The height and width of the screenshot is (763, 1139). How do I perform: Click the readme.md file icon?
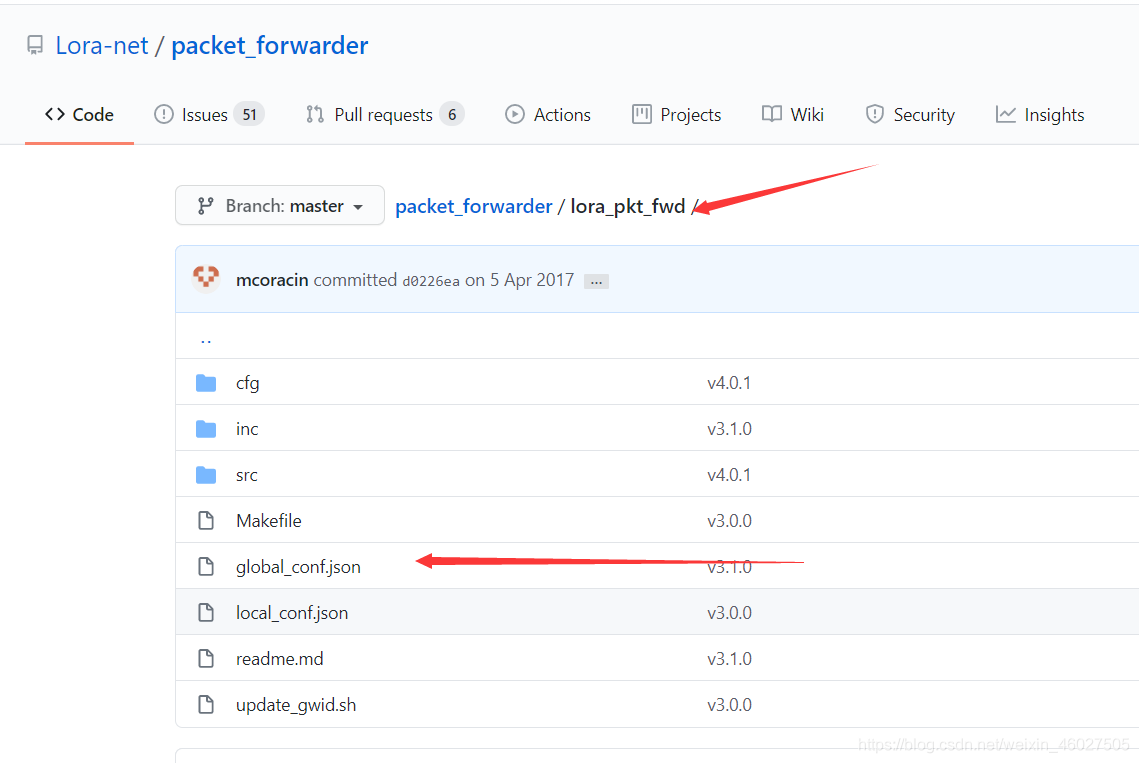tap(206, 658)
